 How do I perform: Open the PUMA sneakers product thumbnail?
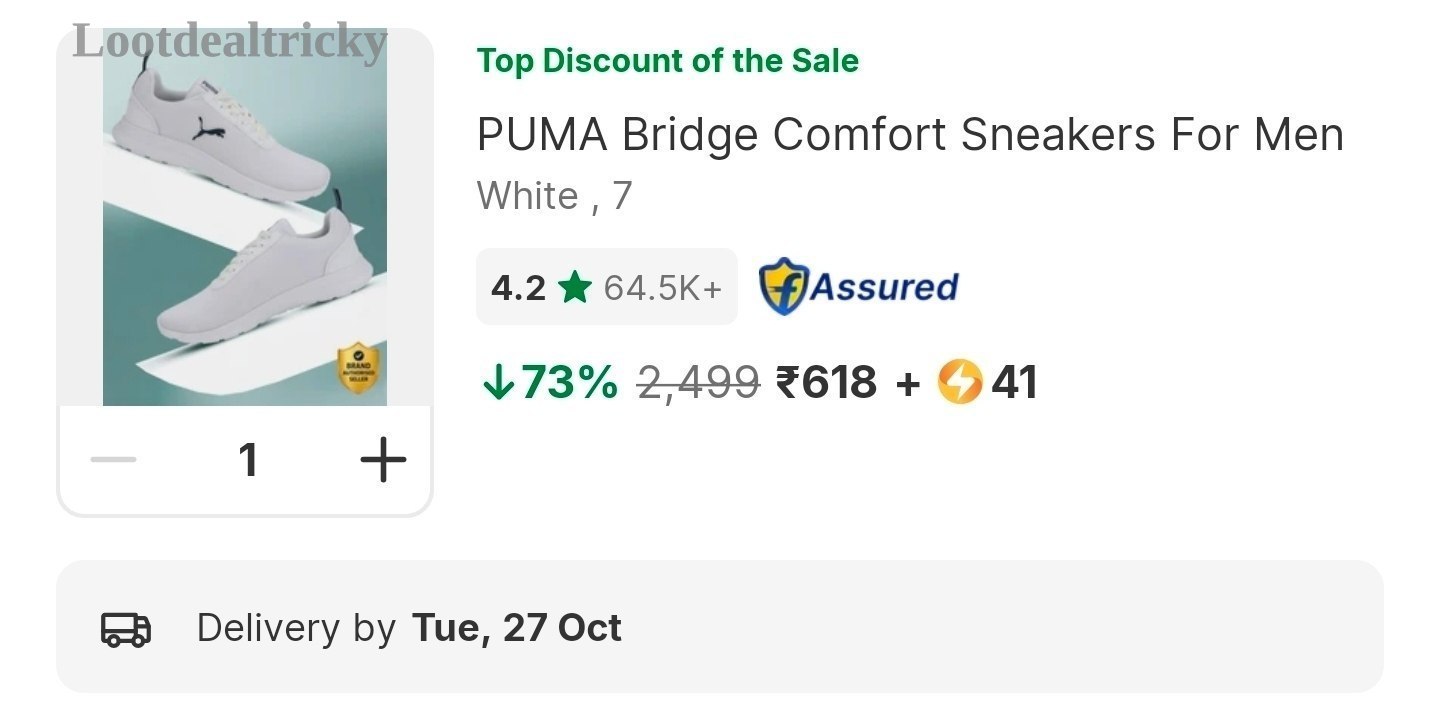point(245,217)
